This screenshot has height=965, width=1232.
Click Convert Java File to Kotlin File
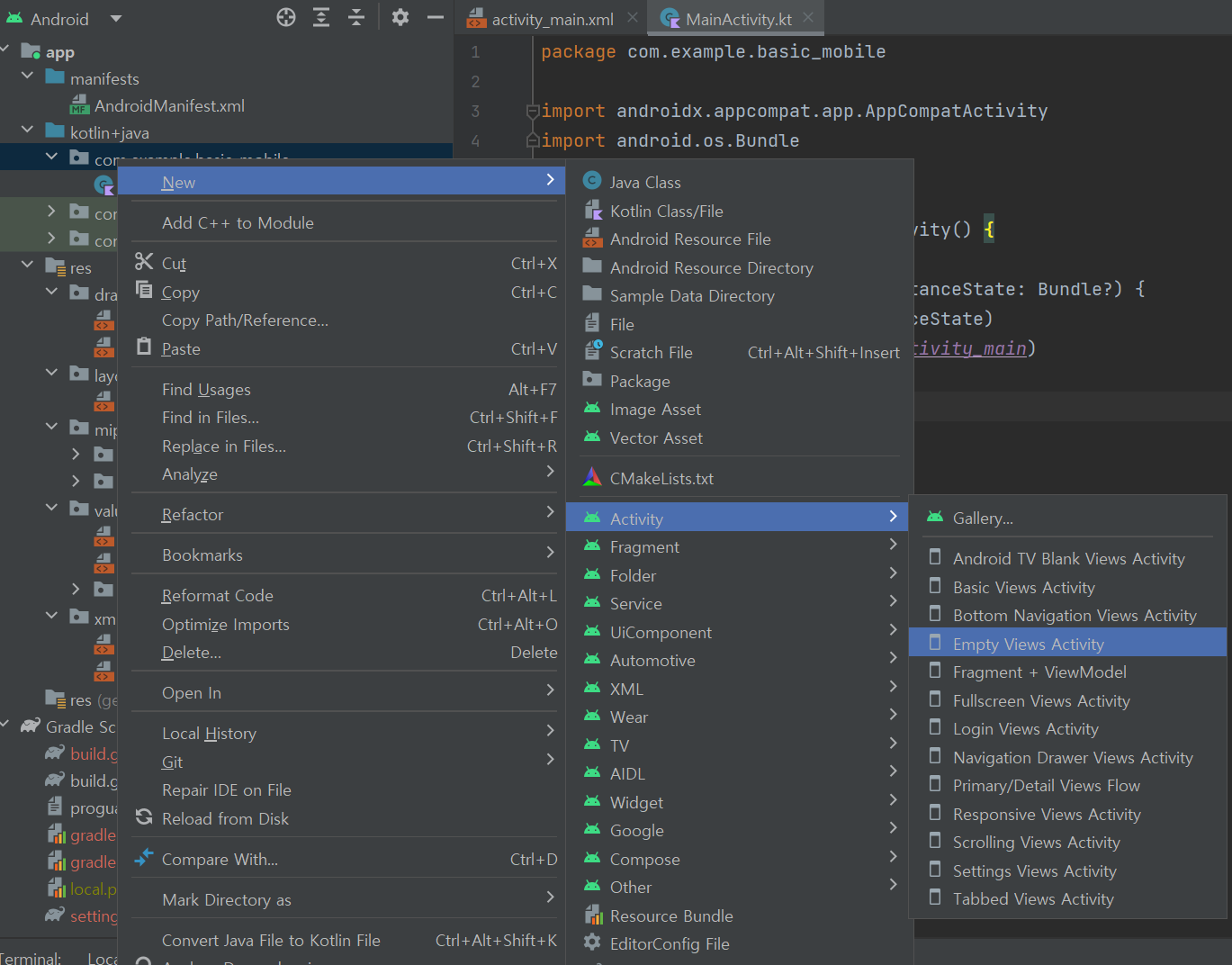[x=342, y=940]
